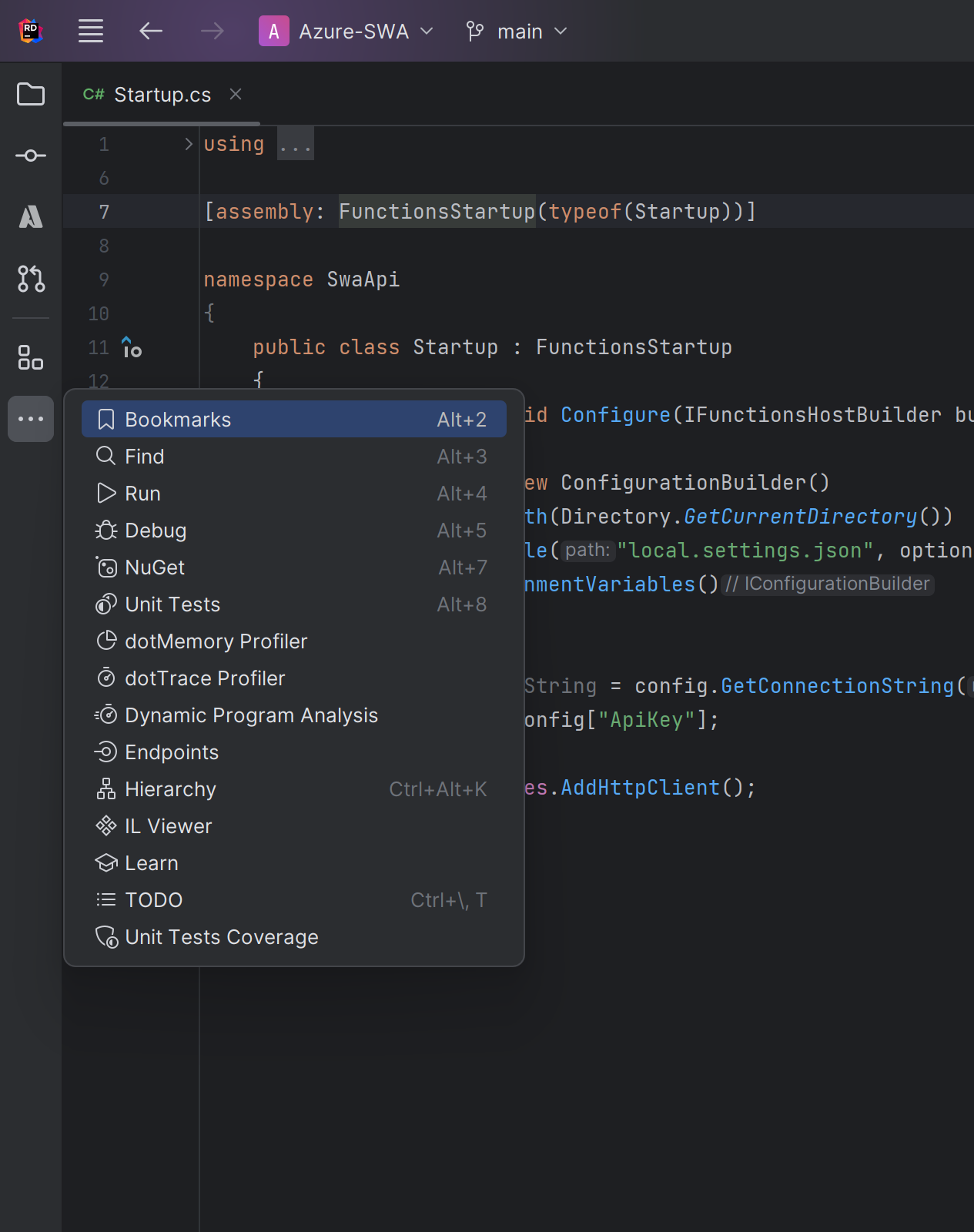Image resolution: width=974 pixels, height=1232 pixels.
Task: Click the Configure method name
Action: point(615,415)
